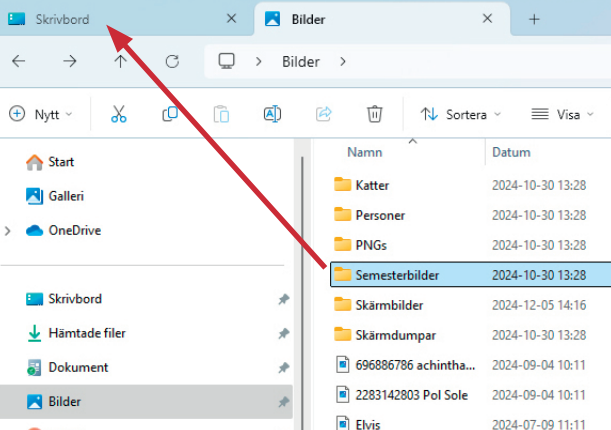Open Hämtade filer in sidebar
Screen dimensions: 611x430
86,333
